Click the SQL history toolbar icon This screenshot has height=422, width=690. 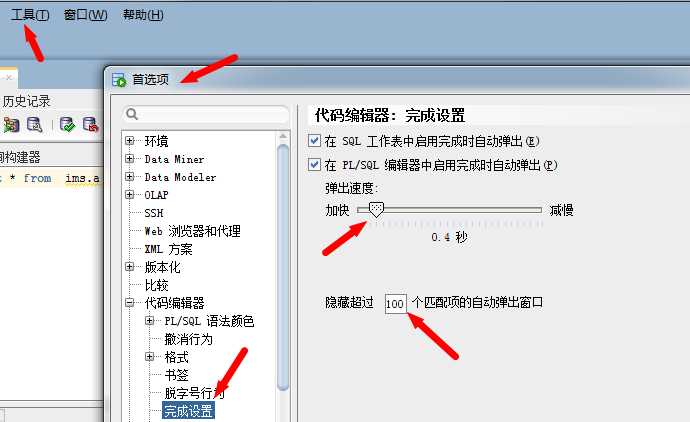(34, 125)
